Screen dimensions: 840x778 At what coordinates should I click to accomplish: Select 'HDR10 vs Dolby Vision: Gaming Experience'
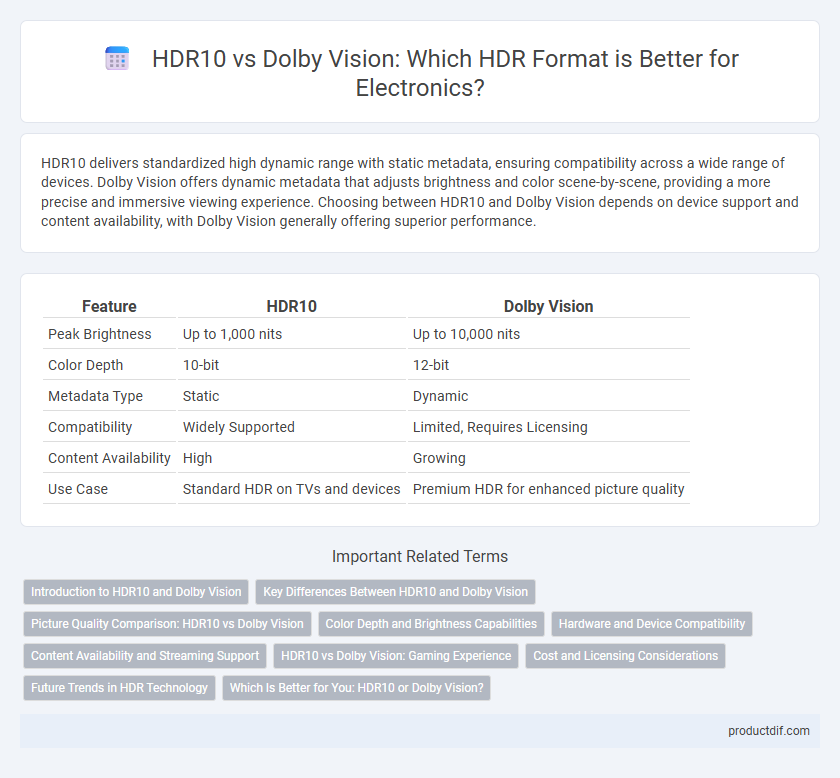pos(396,656)
